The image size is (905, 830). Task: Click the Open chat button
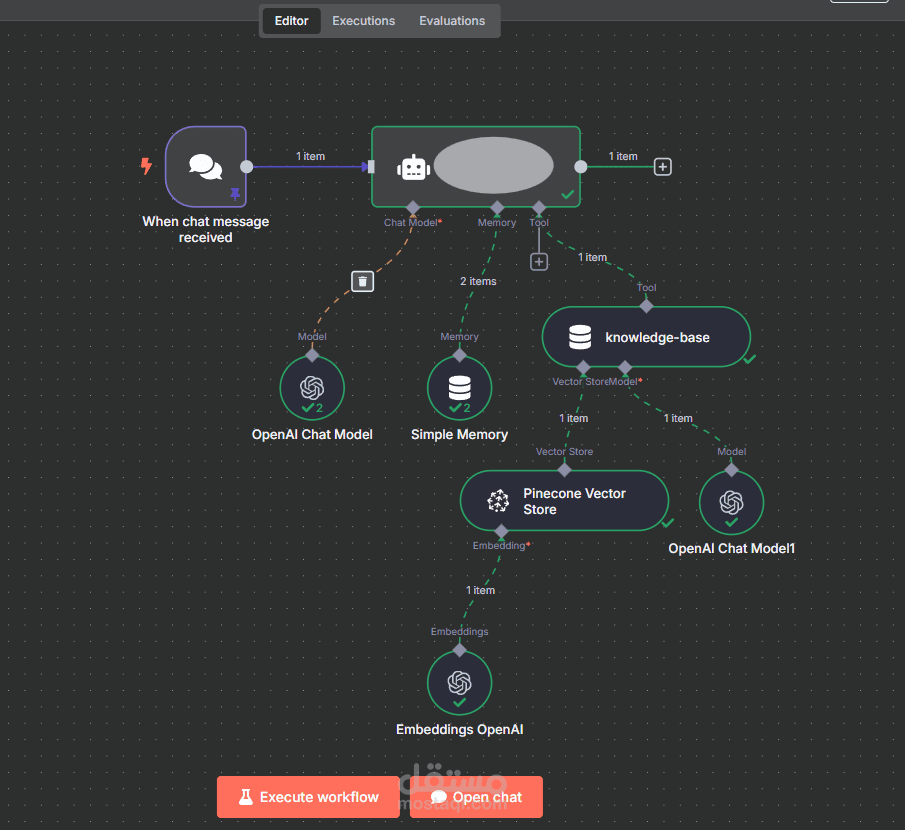pos(476,797)
